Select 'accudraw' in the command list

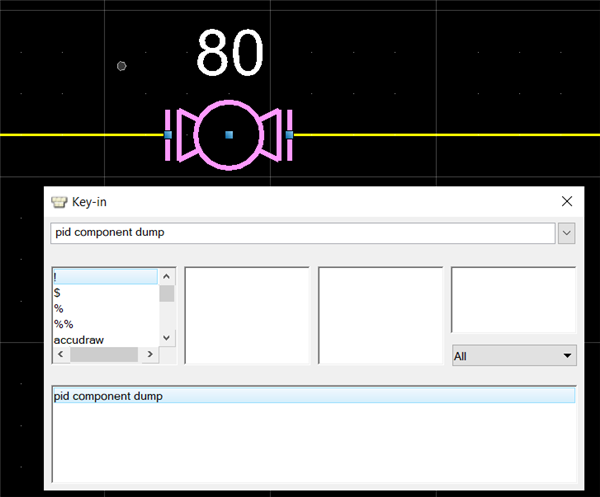(105, 340)
